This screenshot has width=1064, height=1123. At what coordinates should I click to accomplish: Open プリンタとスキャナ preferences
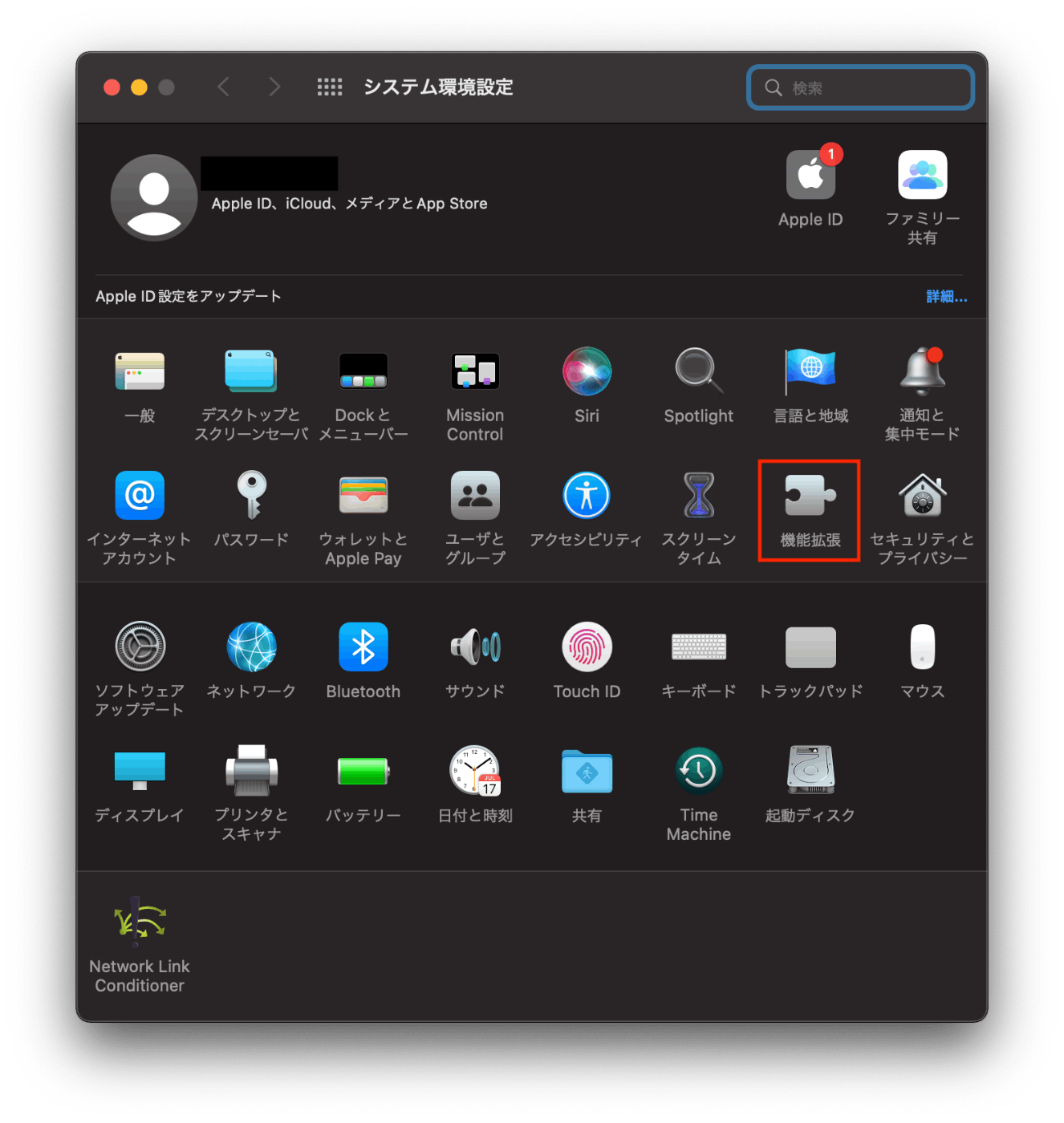coord(251,771)
